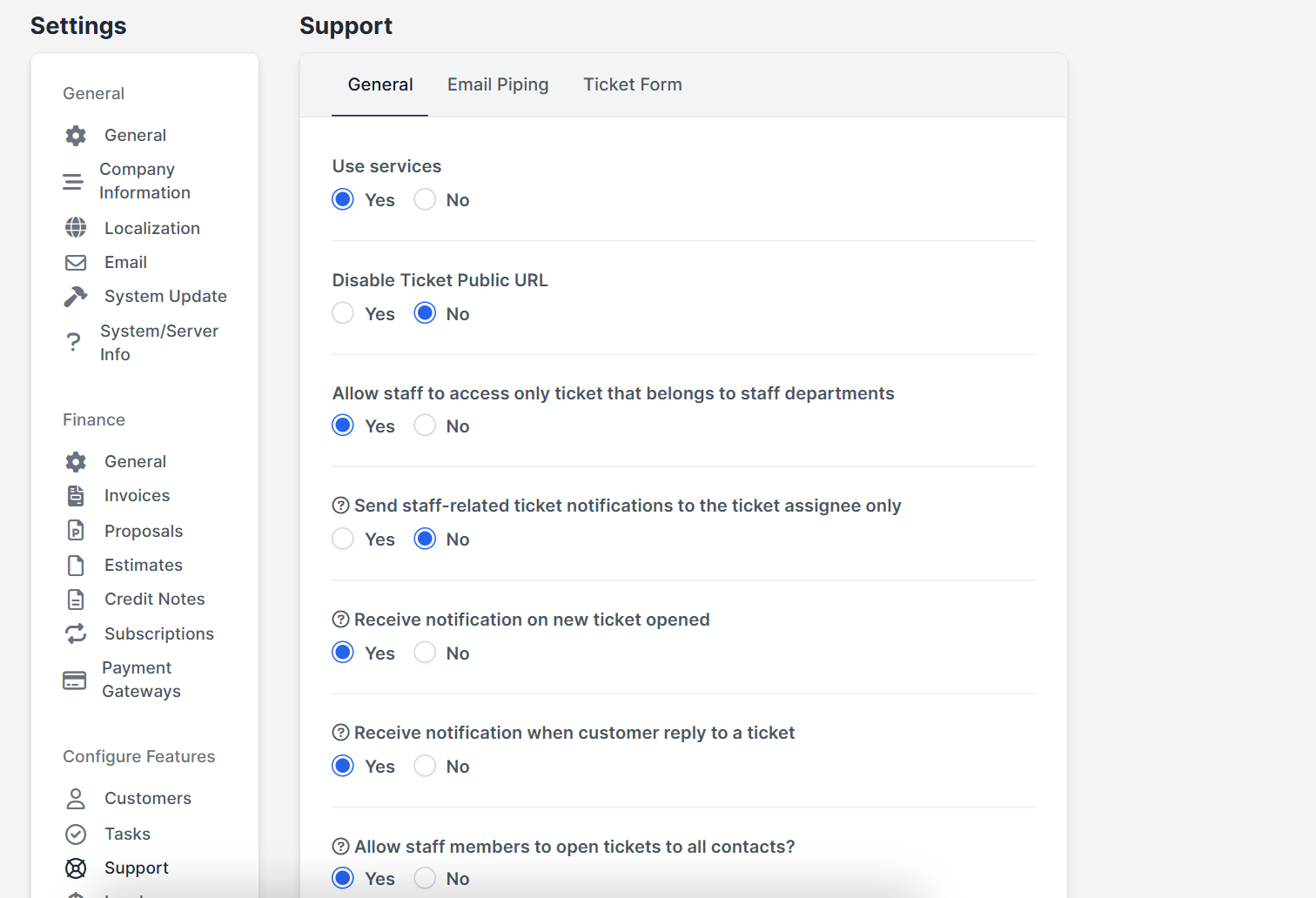Viewport: 1316px width, 898px height.
Task: Select Yes for notification when customer reply to ticket
Action: click(343, 766)
